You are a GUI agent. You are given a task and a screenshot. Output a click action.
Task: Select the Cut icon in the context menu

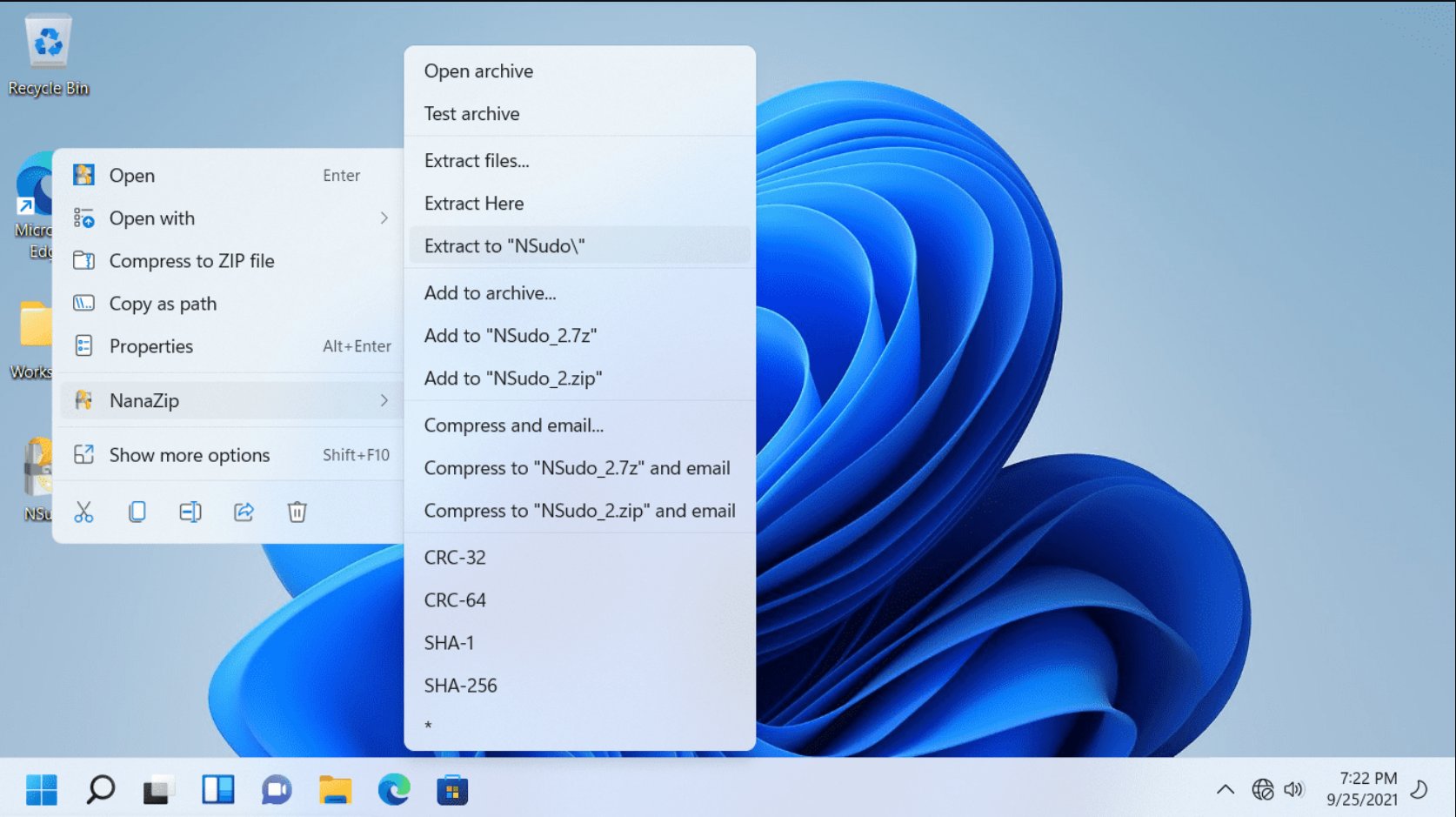click(84, 512)
